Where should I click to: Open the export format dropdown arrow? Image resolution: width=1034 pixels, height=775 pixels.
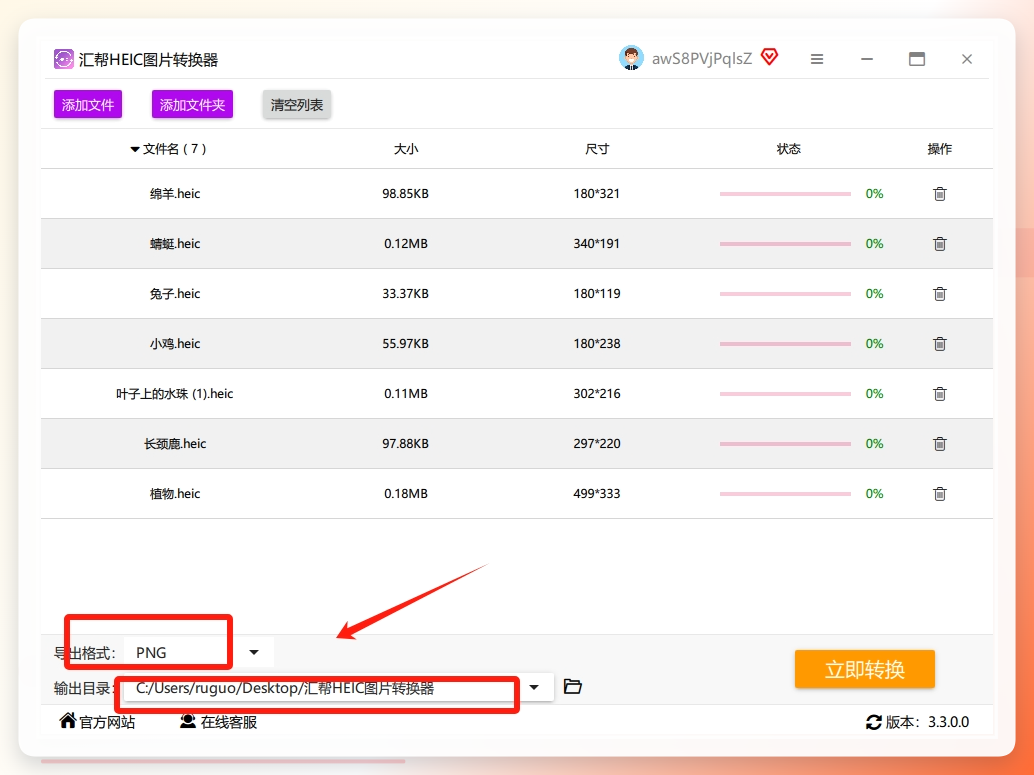point(254,652)
